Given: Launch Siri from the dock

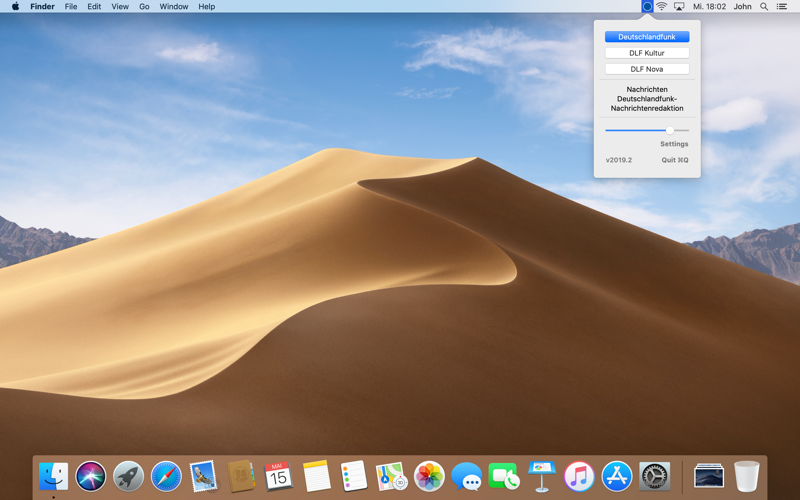Looking at the screenshot, I should tap(91, 477).
